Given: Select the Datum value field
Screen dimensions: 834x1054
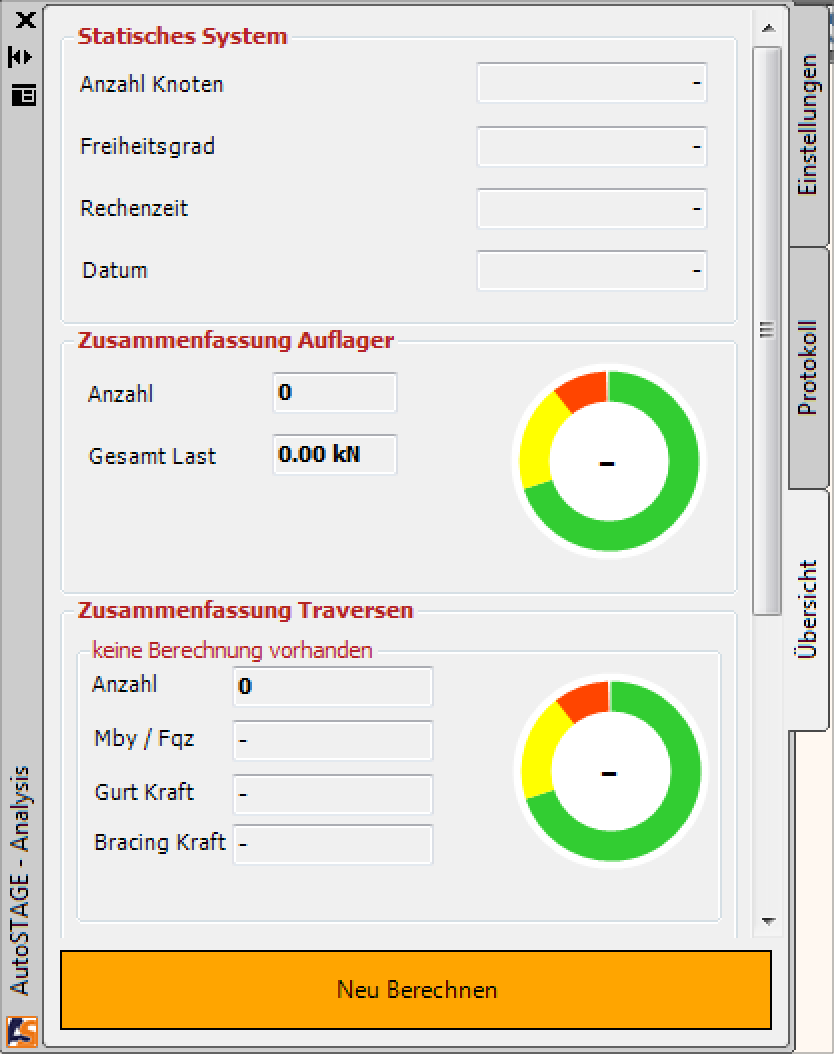Looking at the screenshot, I should coord(592,270).
